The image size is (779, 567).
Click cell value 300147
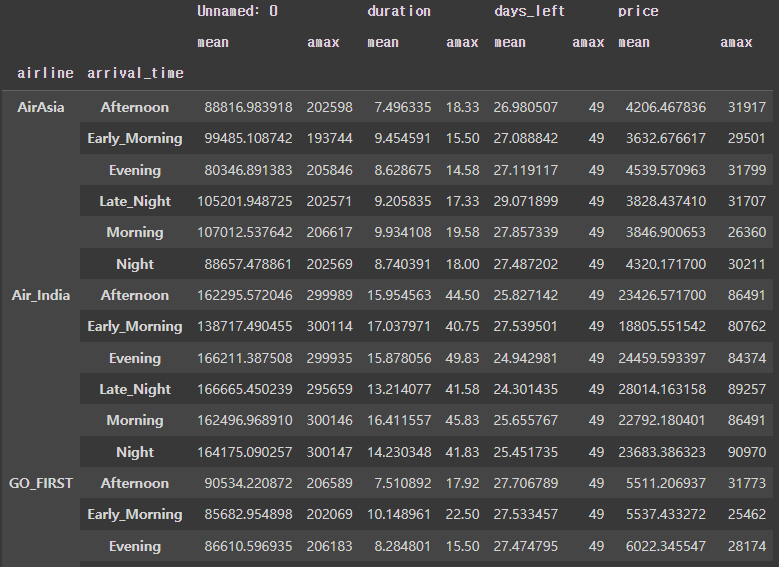[x=329, y=452]
